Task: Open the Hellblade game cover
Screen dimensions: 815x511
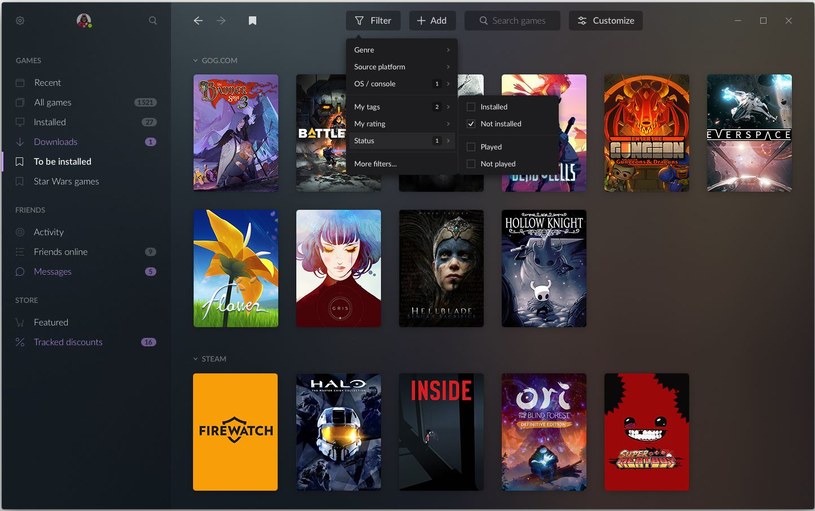Action: coord(441,269)
